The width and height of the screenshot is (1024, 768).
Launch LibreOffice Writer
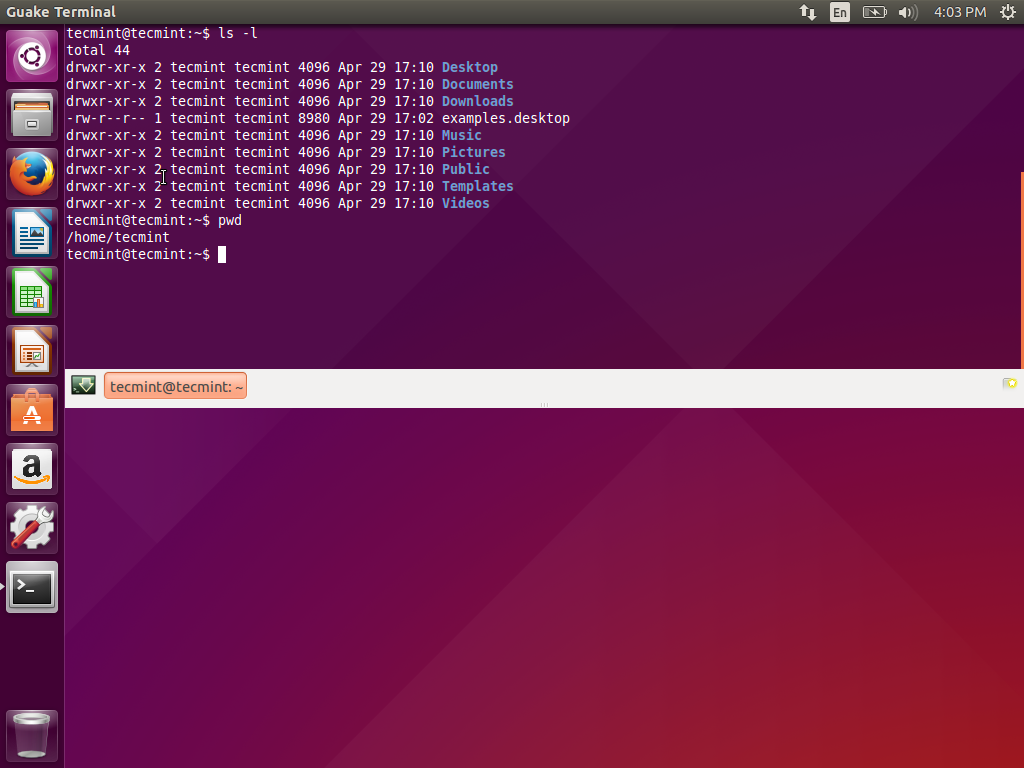pos(32,232)
